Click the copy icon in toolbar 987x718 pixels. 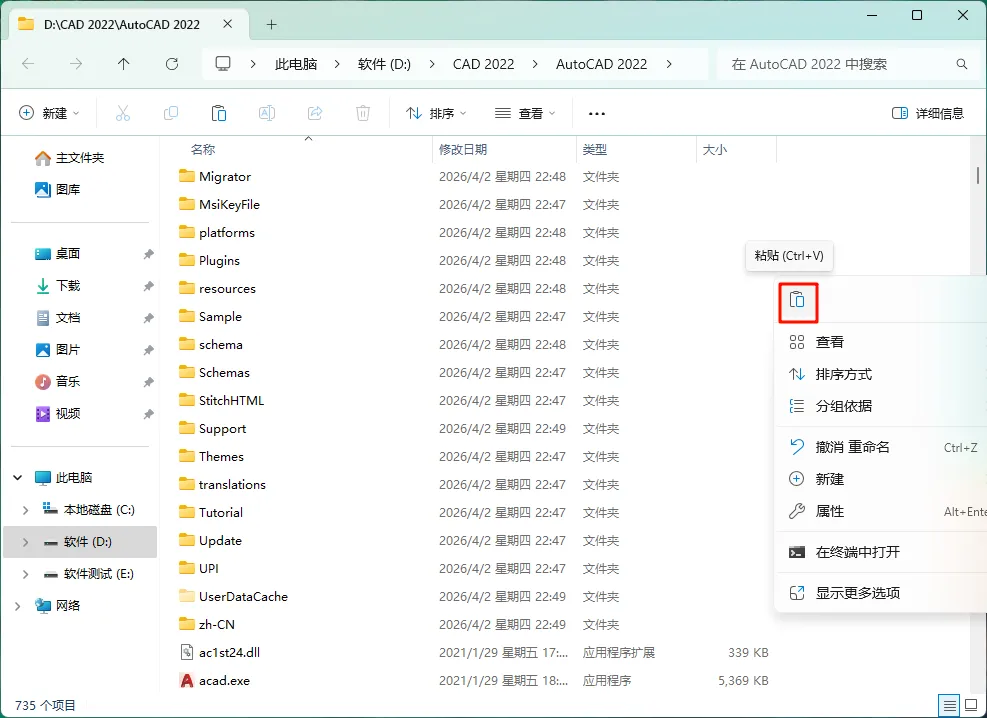171,113
